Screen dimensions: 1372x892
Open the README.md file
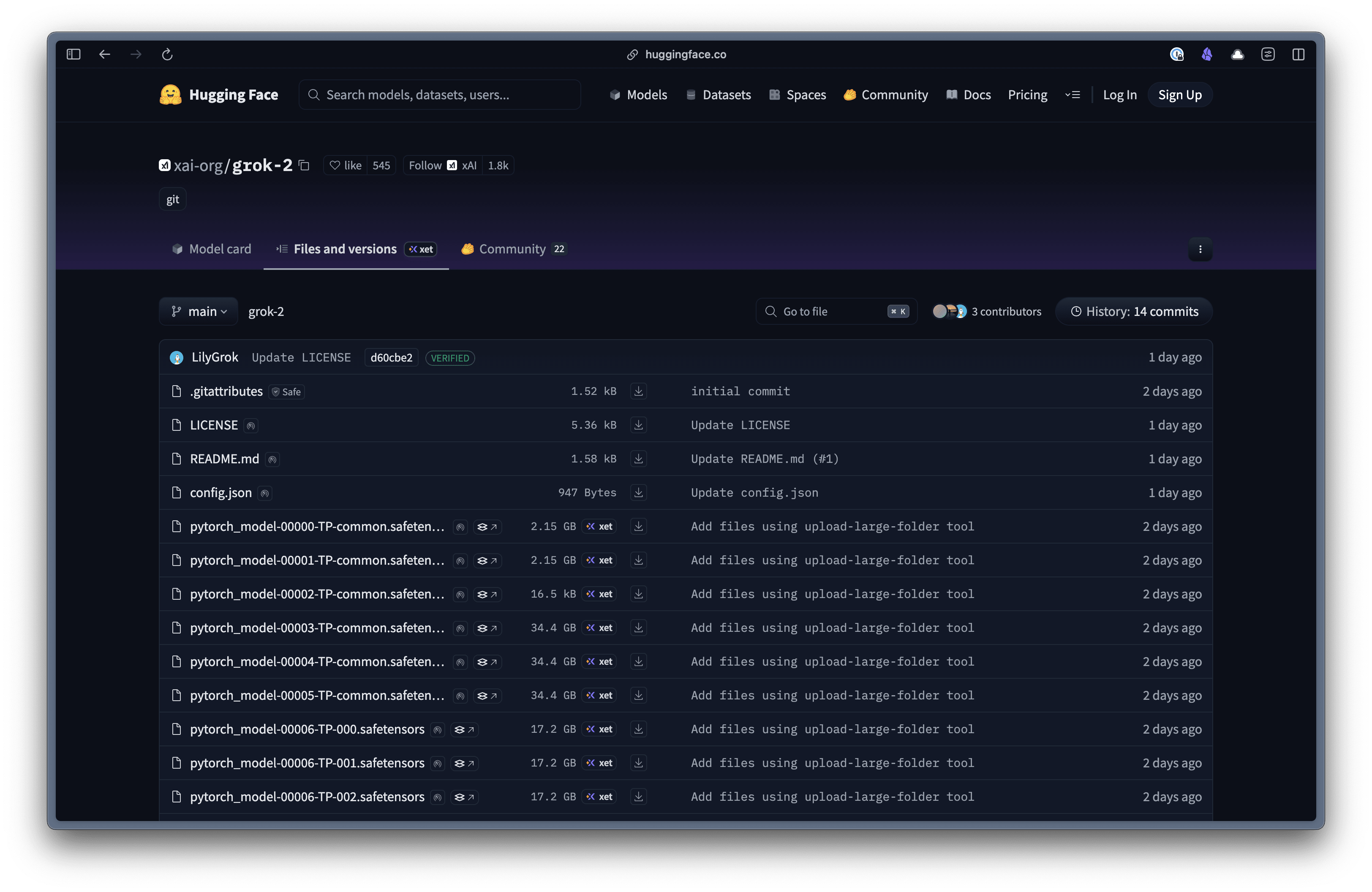[x=224, y=459]
